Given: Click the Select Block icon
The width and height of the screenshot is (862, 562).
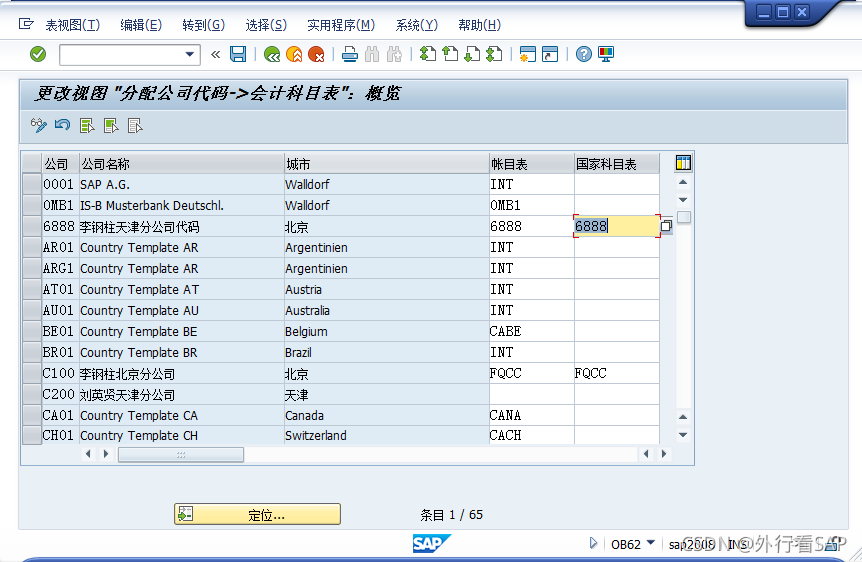Looking at the screenshot, I should coord(112,126).
